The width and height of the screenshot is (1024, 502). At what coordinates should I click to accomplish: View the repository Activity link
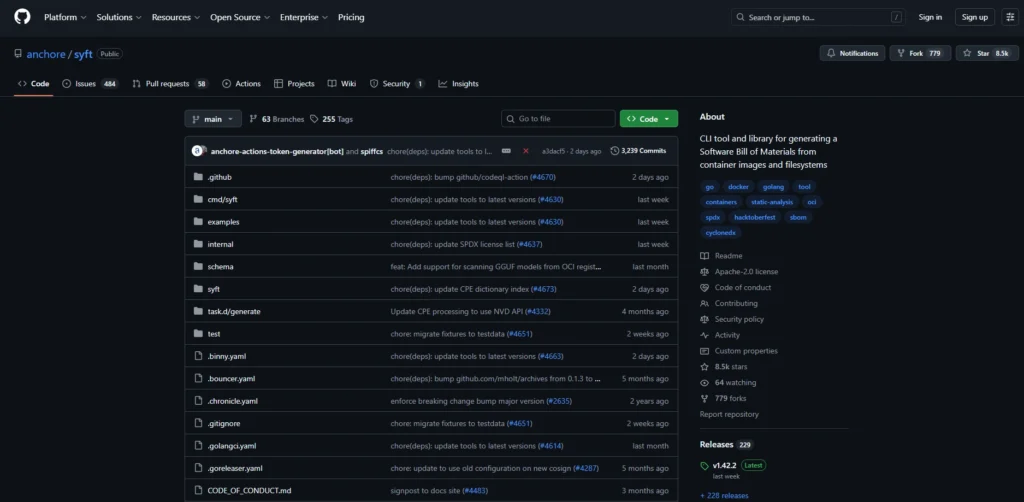coord(720,335)
